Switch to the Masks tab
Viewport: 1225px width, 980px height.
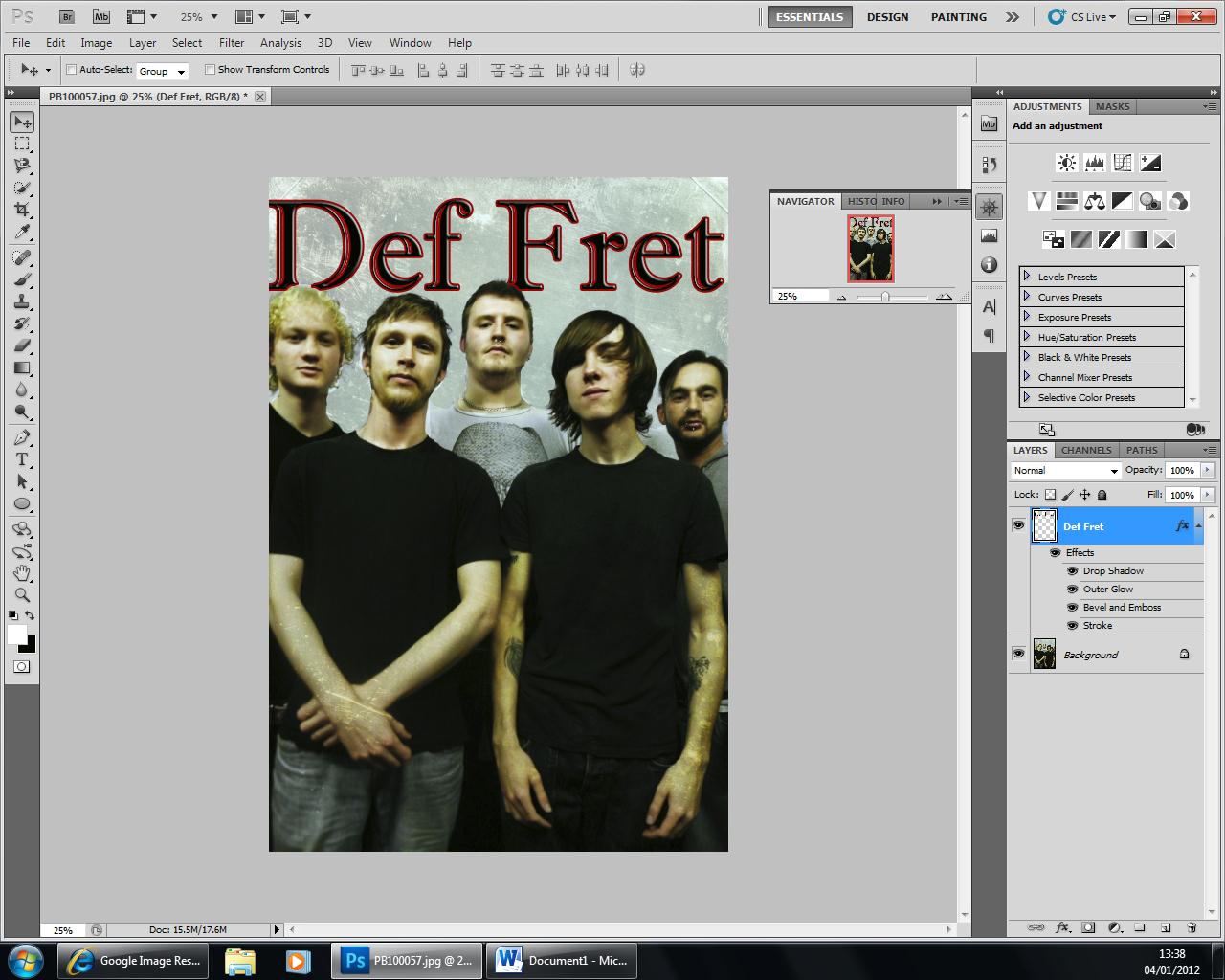(1112, 106)
